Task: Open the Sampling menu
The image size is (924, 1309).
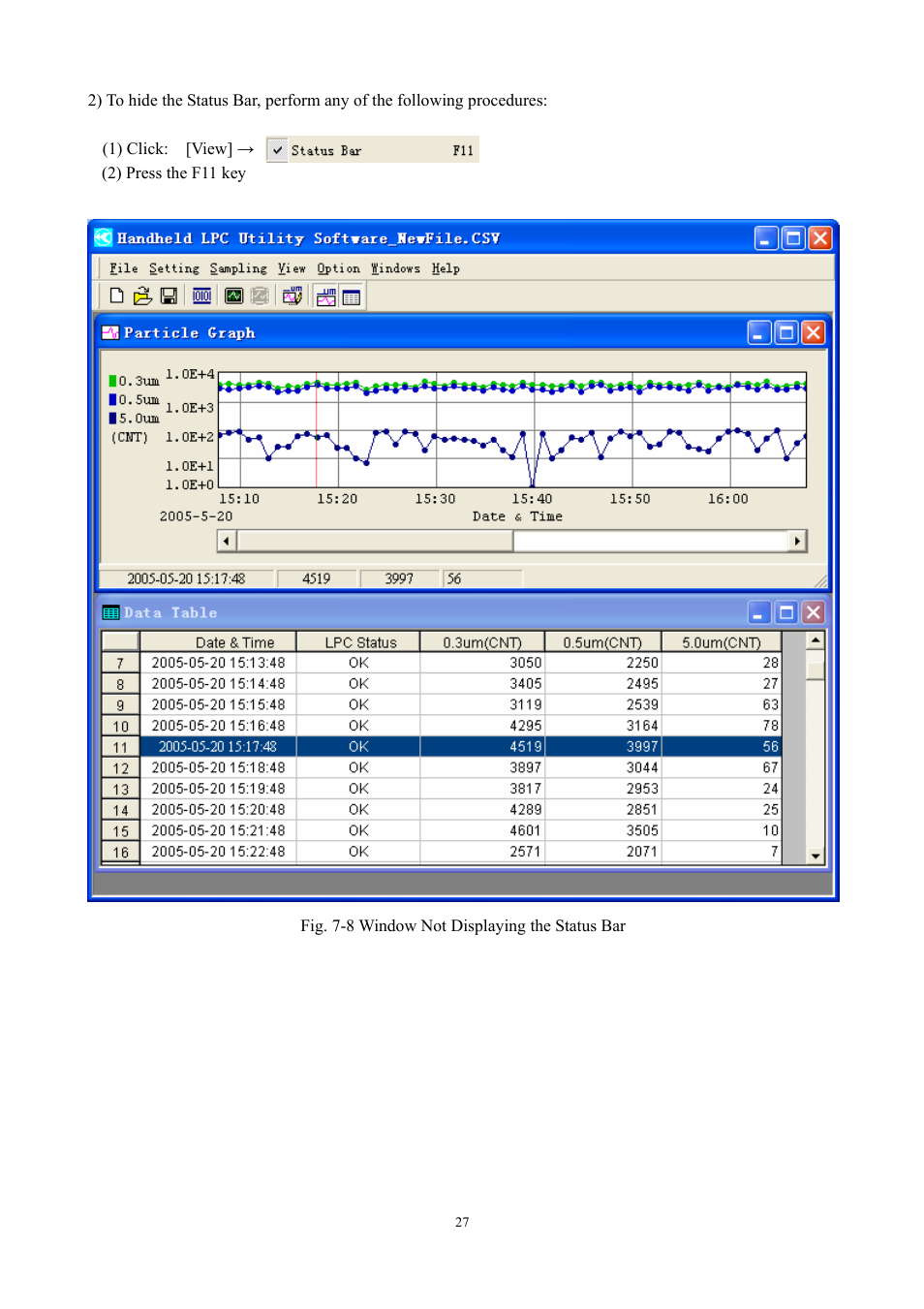Action: tap(238, 268)
